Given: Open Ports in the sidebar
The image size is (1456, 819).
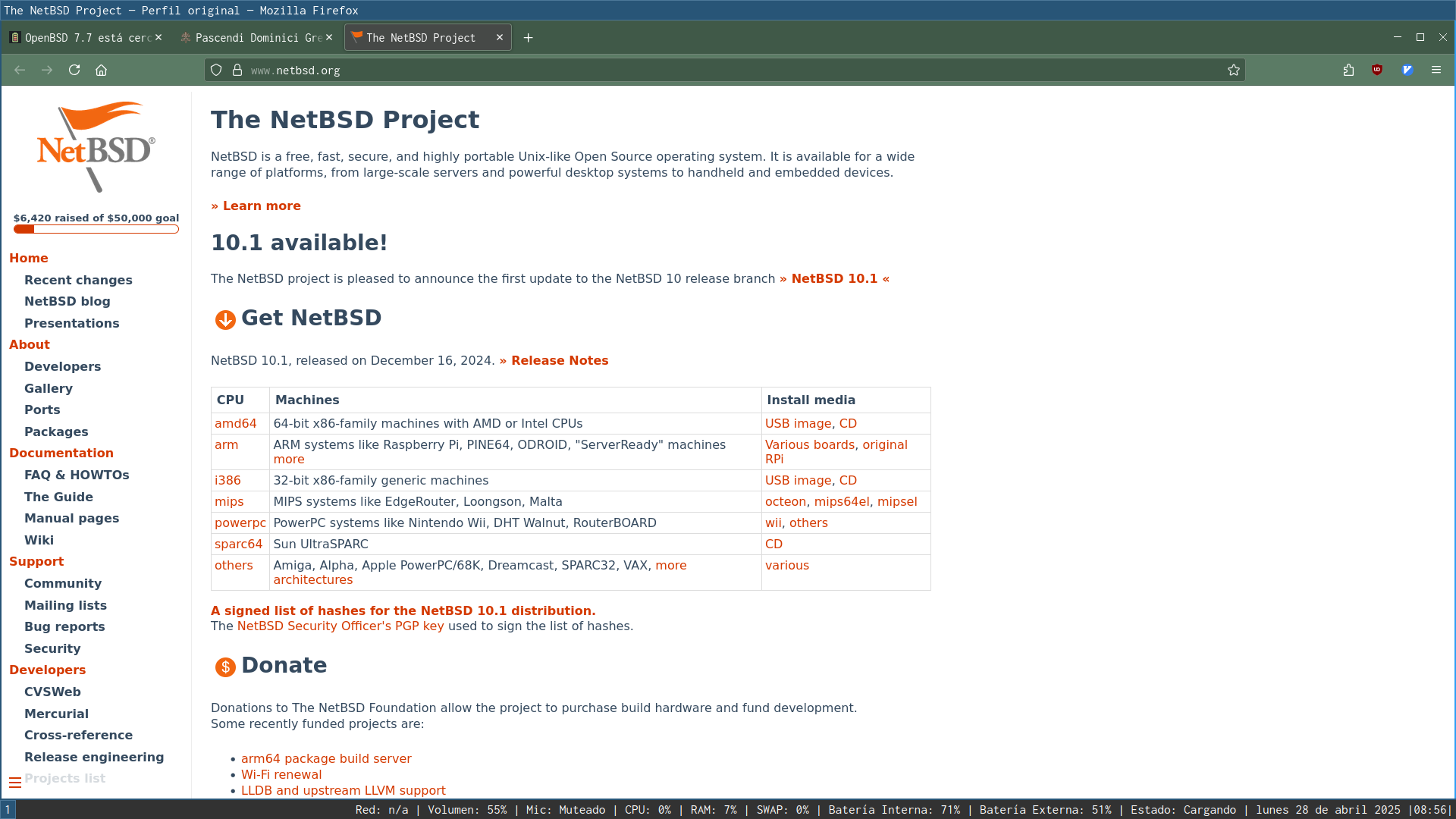Looking at the screenshot, I should tap(42, 409).
